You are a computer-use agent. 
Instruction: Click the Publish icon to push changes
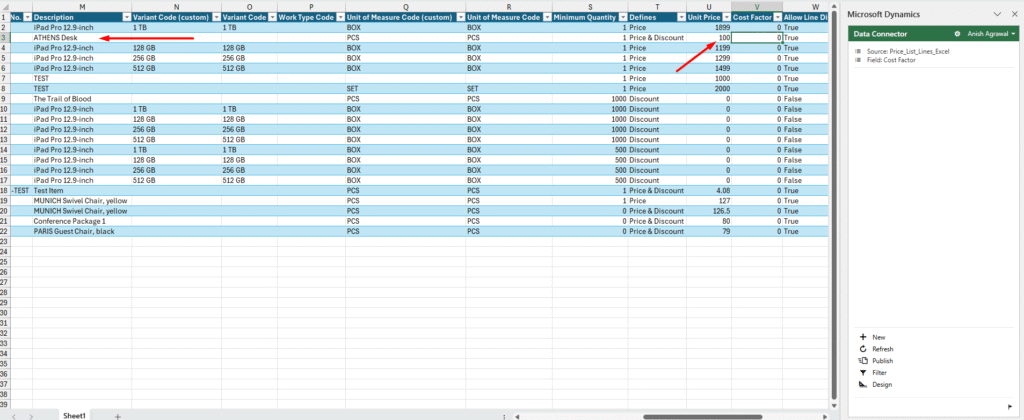coord(862,361)
